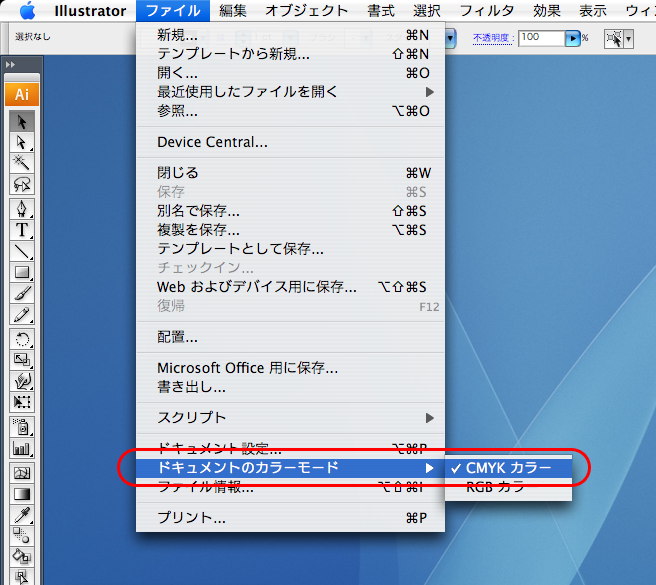Select the Live Paint Bucket tool
The image size is (656, 585).
(x=22, y=557)
